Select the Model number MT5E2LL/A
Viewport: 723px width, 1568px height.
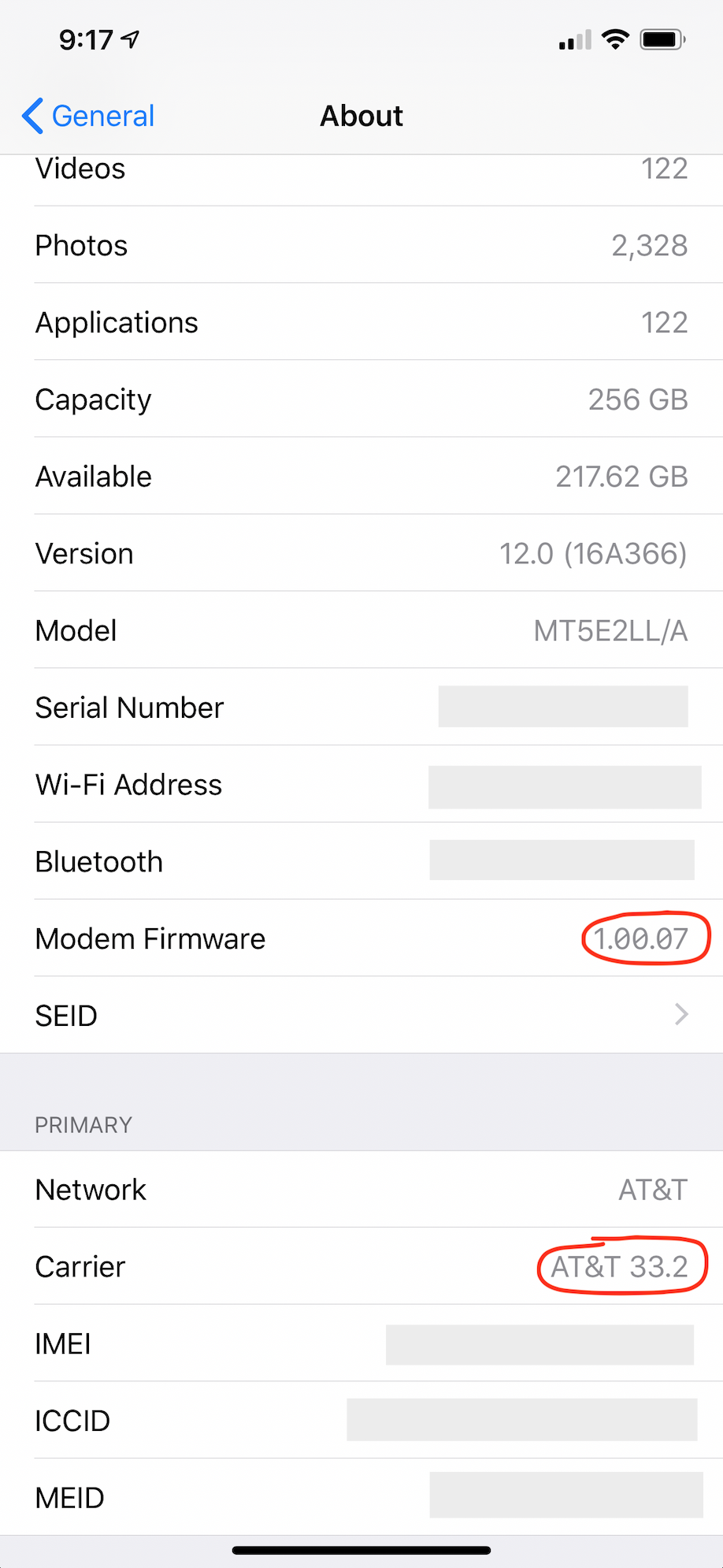point(610,631)
